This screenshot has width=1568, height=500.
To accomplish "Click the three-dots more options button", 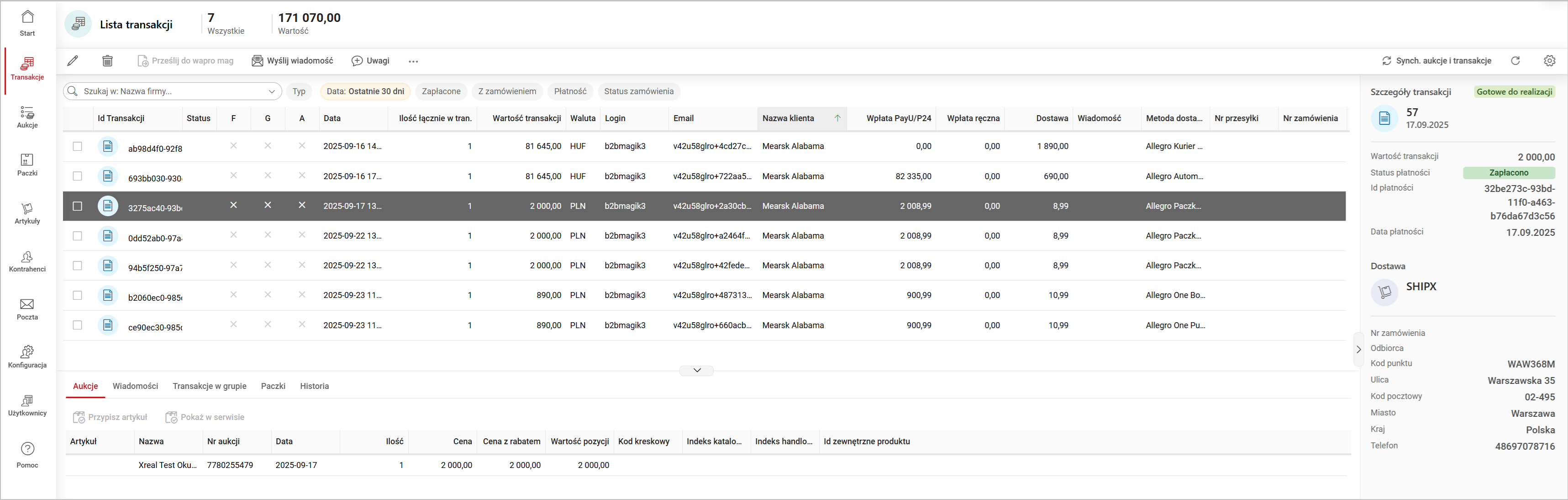I will coord(413,62).
